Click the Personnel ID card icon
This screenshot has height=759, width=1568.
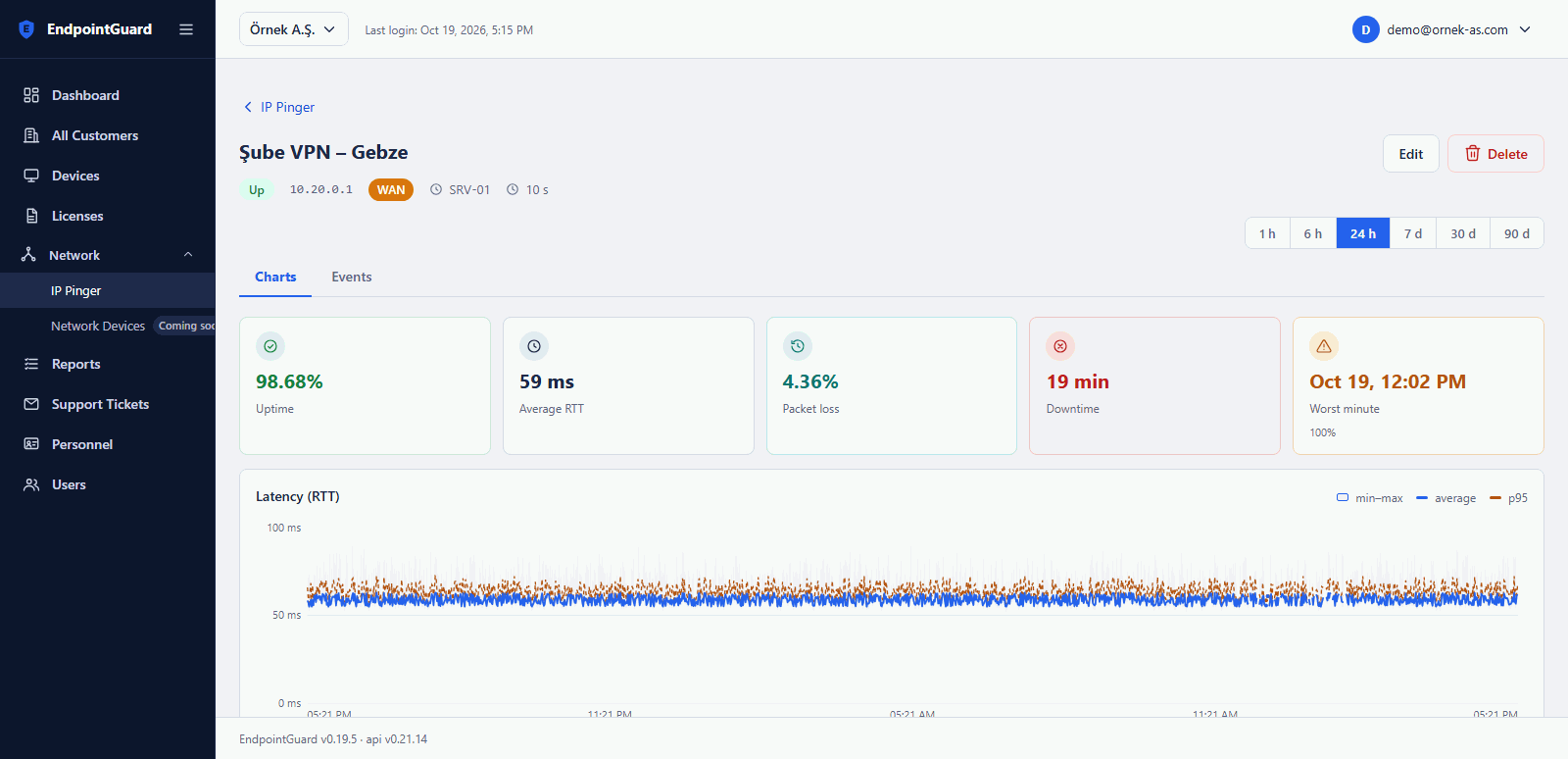click(31, 444)
